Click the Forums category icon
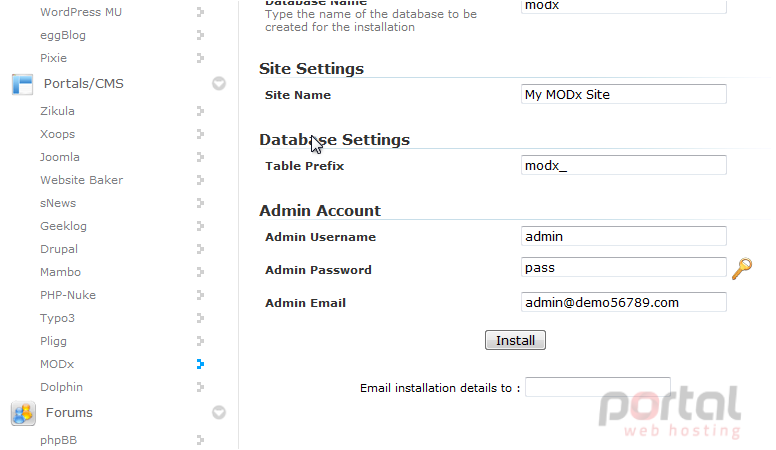Screen dimensions: 776x450 point(23,413)
